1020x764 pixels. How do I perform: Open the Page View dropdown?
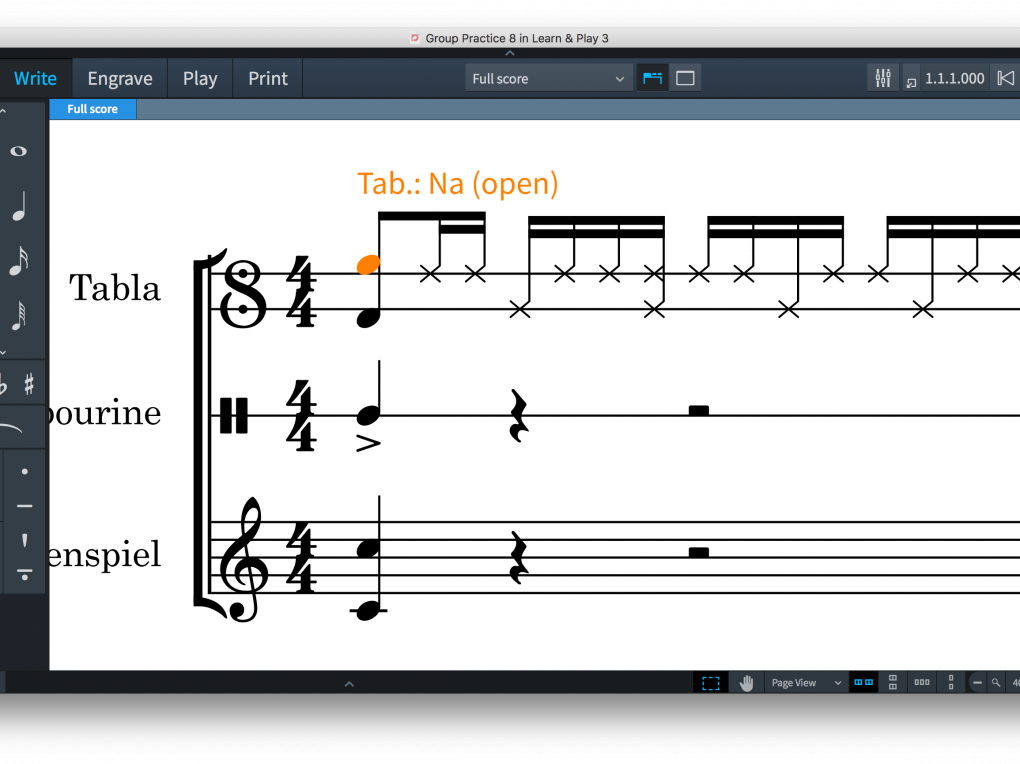pos(805,683)
